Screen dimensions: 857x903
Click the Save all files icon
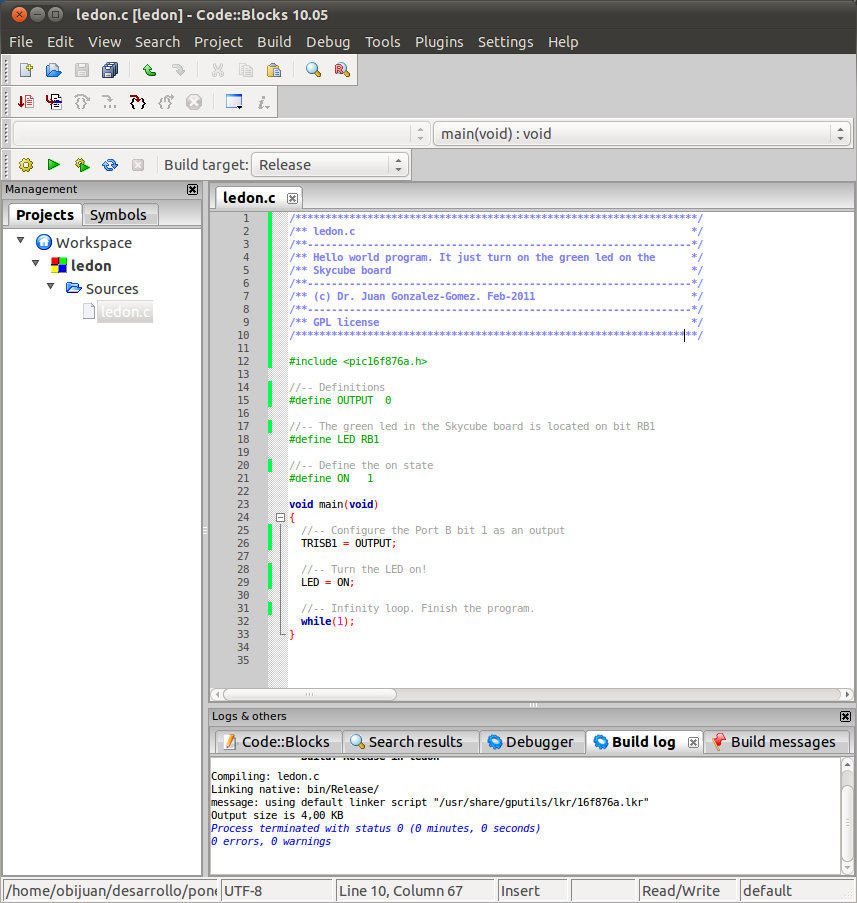pos(110,70)
